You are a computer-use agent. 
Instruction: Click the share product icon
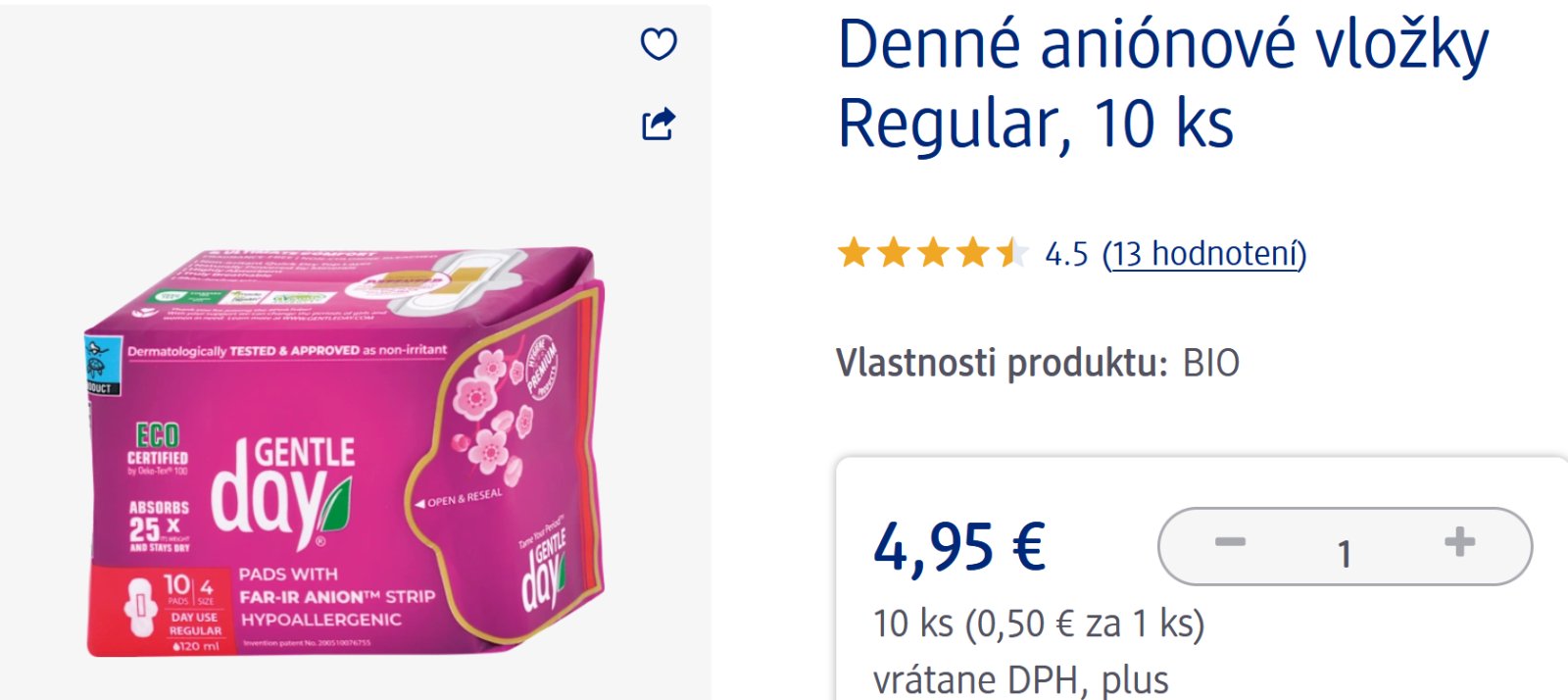click(x=659, y=124)
